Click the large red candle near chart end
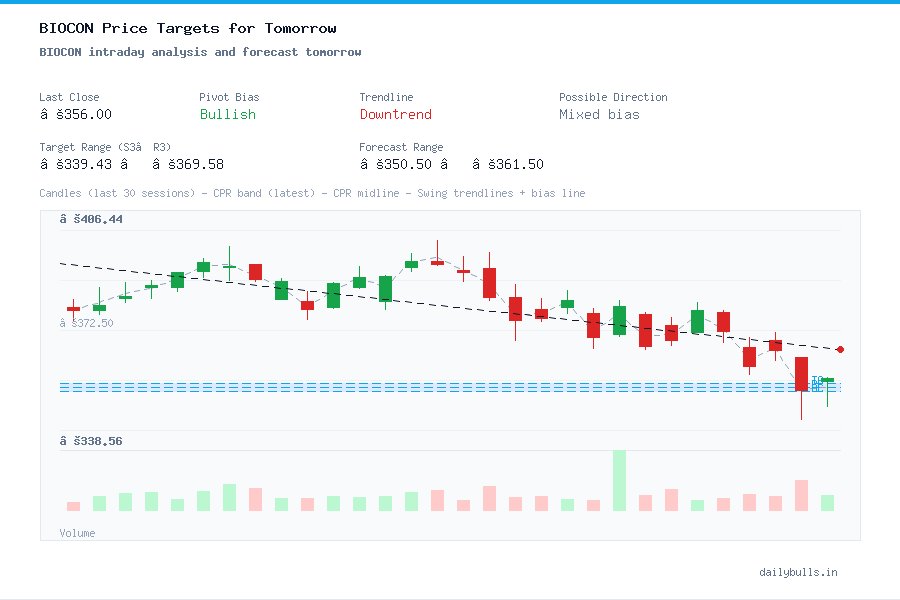900x600 pixels. pos(802,375)
